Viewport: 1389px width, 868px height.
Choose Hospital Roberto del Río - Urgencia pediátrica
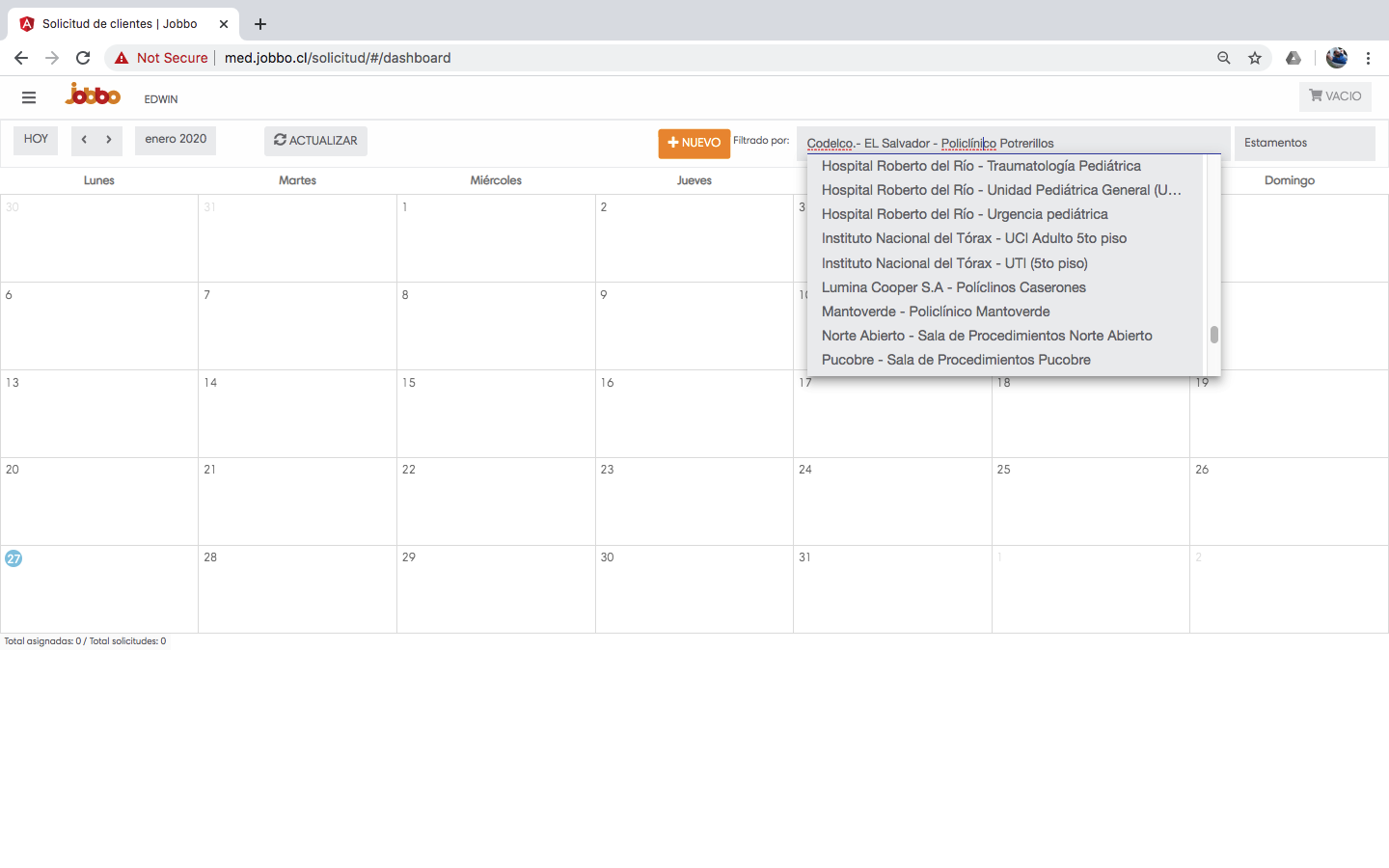(x=965, y=214)
